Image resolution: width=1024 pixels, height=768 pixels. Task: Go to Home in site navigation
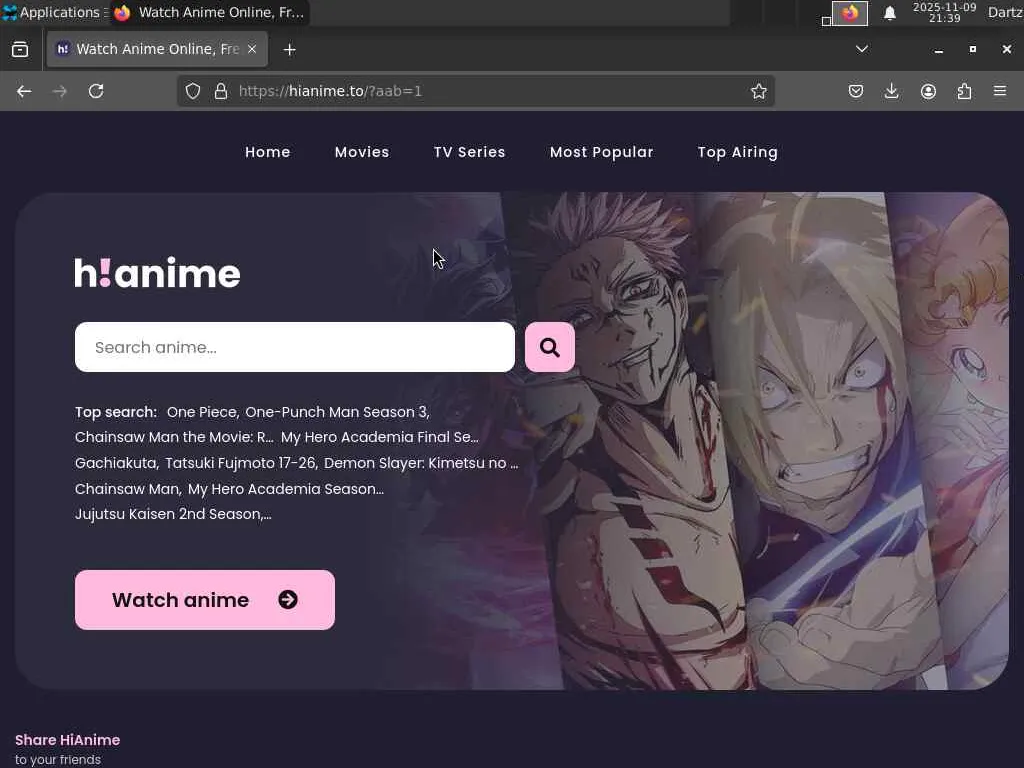click(x=268, y=152)
